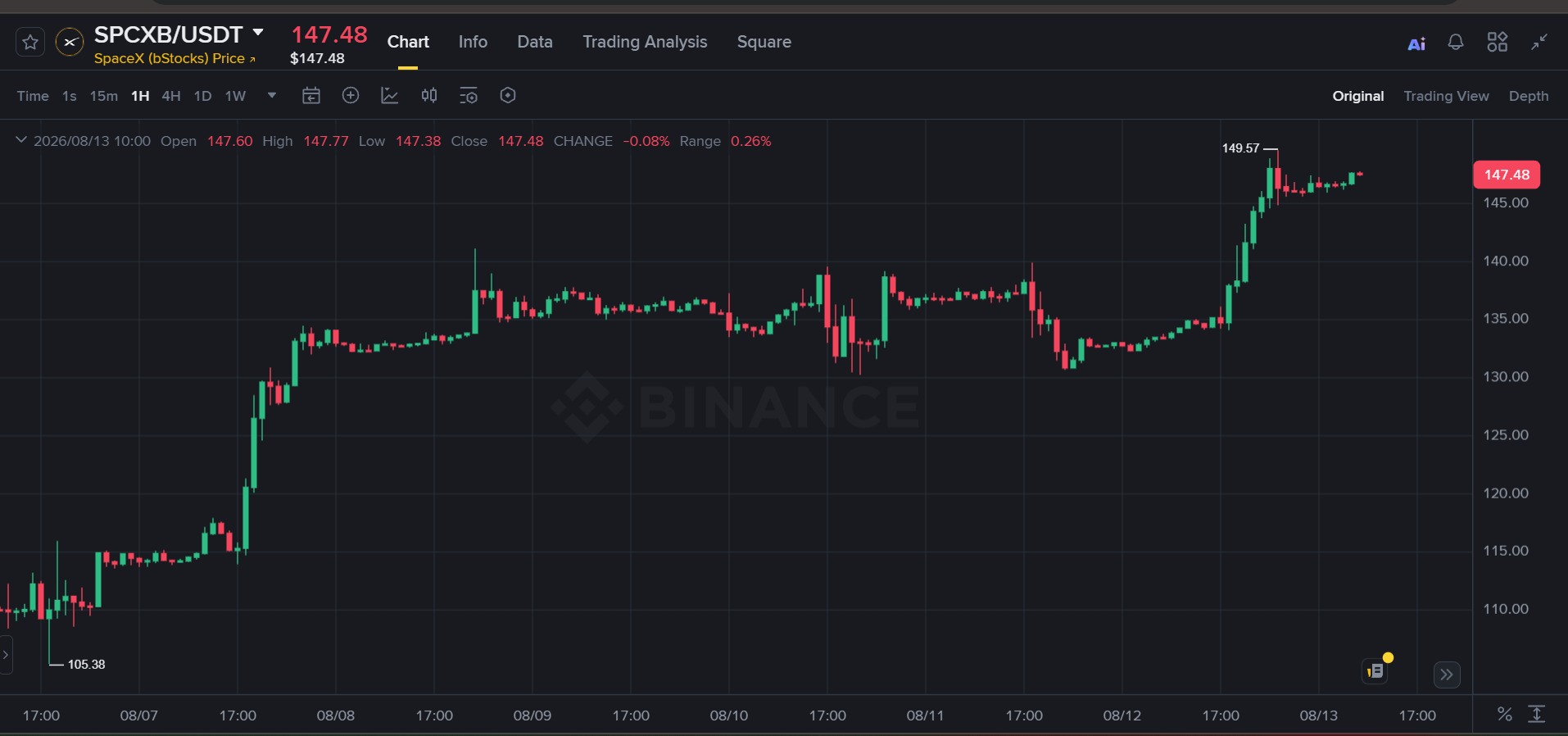
Task: Click the 149.57 high price marker
Action: click(1240, 148)
